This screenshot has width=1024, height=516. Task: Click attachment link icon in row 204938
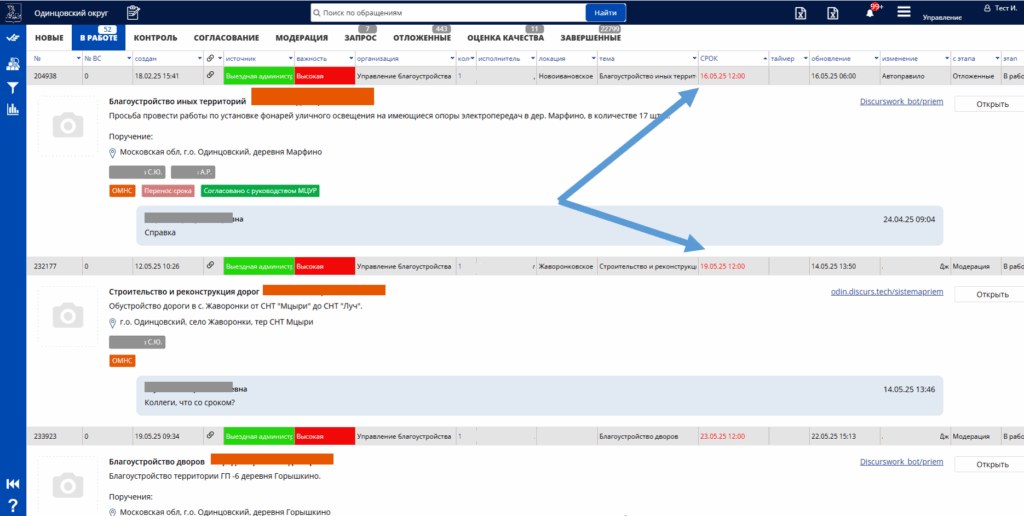click(x=210, y=76)
